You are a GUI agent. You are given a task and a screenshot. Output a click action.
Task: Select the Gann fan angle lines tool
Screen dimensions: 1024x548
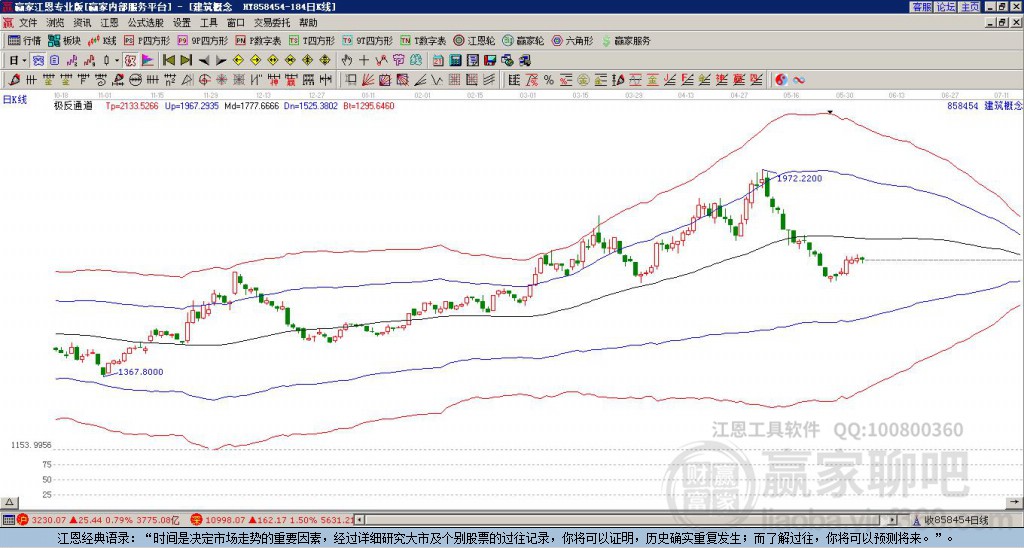click(368, 80)
